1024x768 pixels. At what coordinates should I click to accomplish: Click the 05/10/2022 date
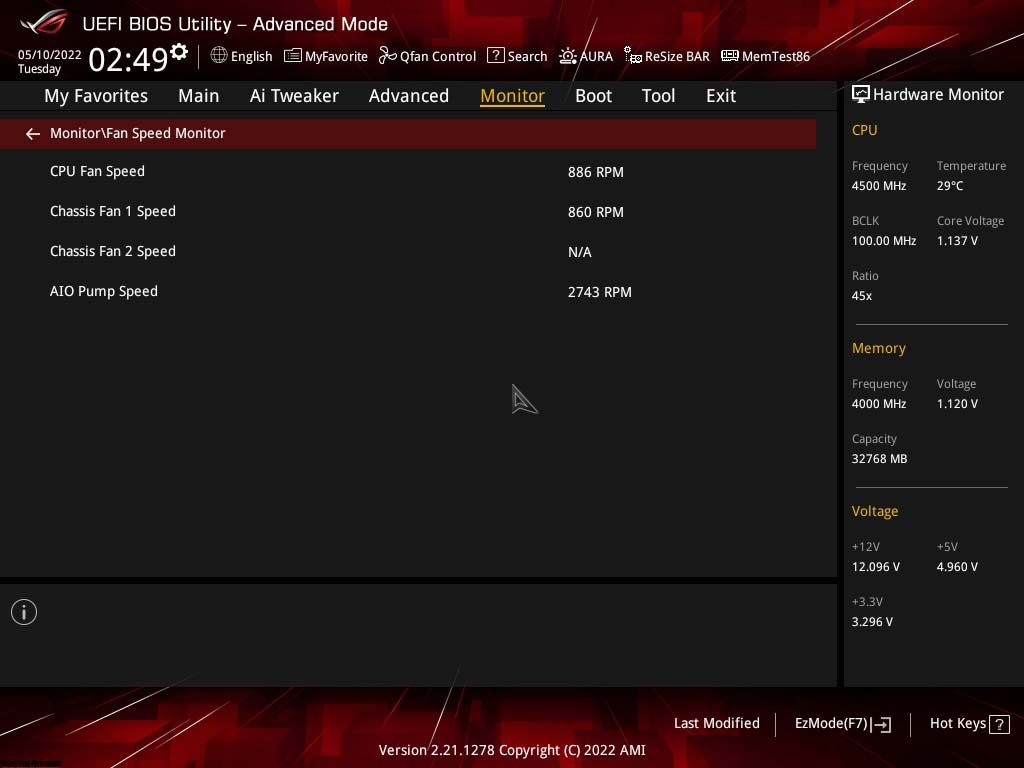tap(50, 55)
